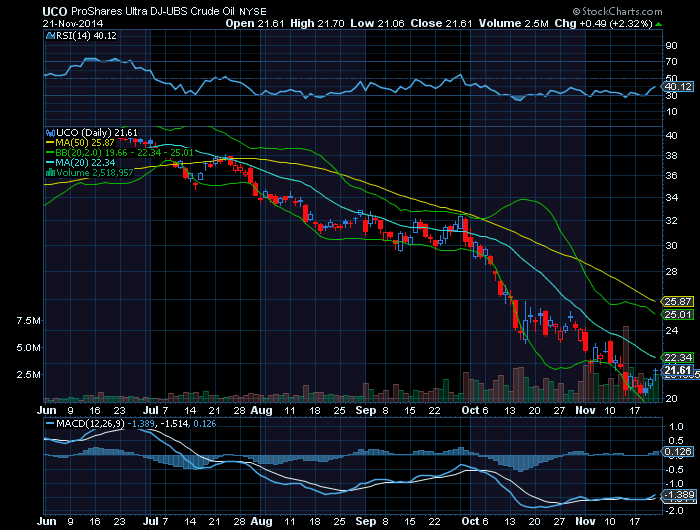This screenshot has height=530, width=700.
Task: Click the 40.12 RSI value tag
Action: tap(678, 87)
